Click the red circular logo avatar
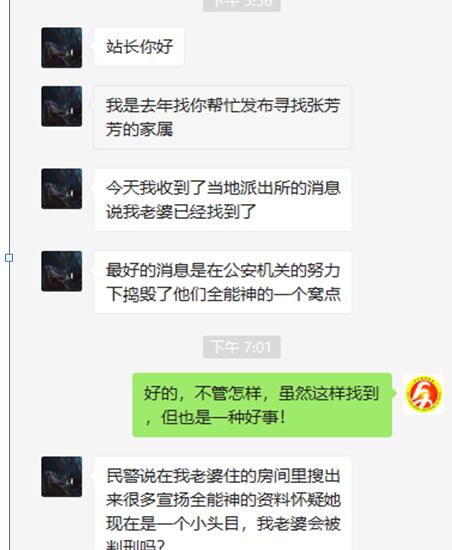The image size is (452, 550). [x=423, y=394]
